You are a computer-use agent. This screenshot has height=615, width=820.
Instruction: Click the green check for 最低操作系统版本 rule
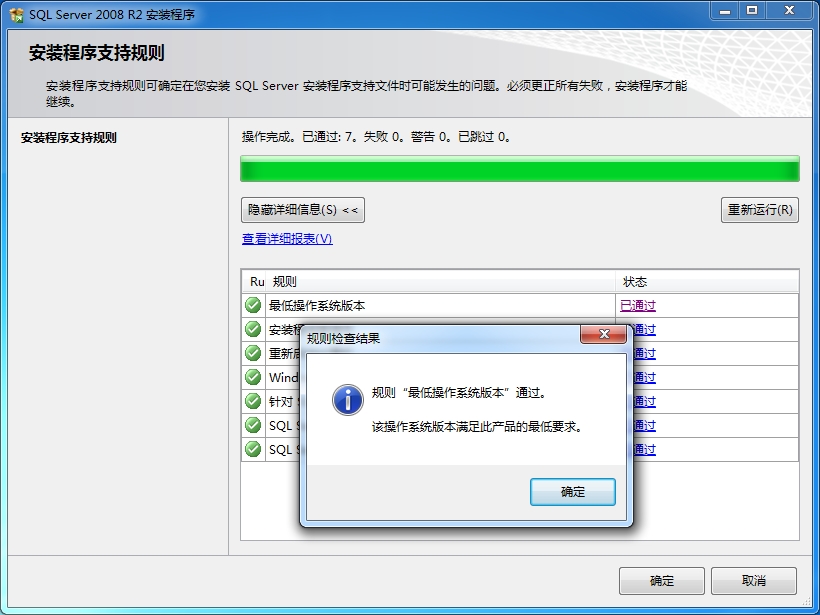pyautogui.click(x=253, y=305)
